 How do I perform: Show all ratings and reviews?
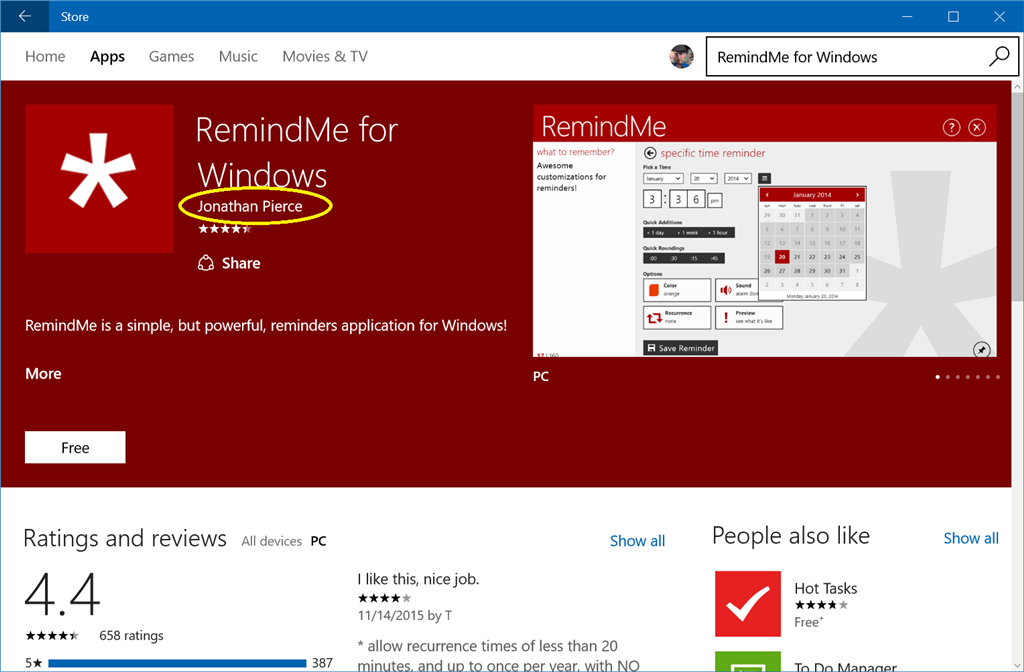click(637, 541)
